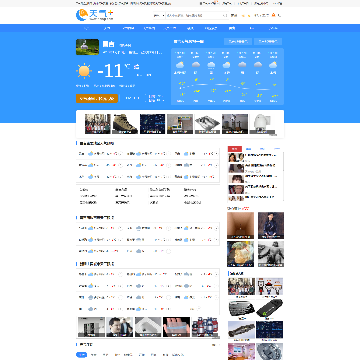Screen dimensions: 360x360
Task: Open the pink room thumbnail in sidebar
Action: tap(241, 351)
